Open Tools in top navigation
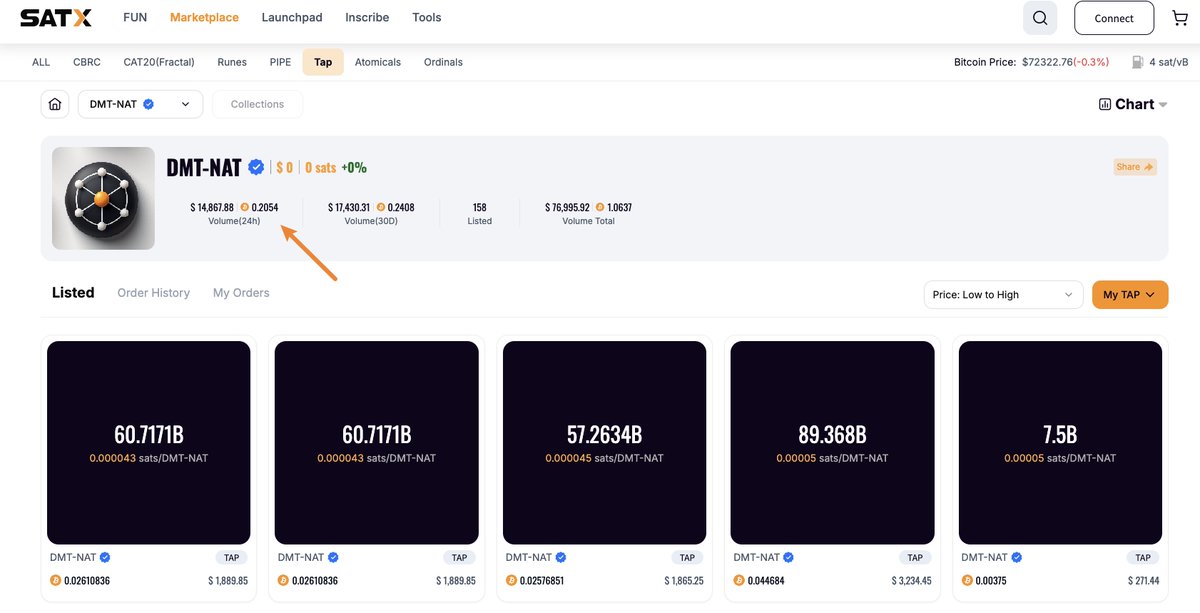 427,18
